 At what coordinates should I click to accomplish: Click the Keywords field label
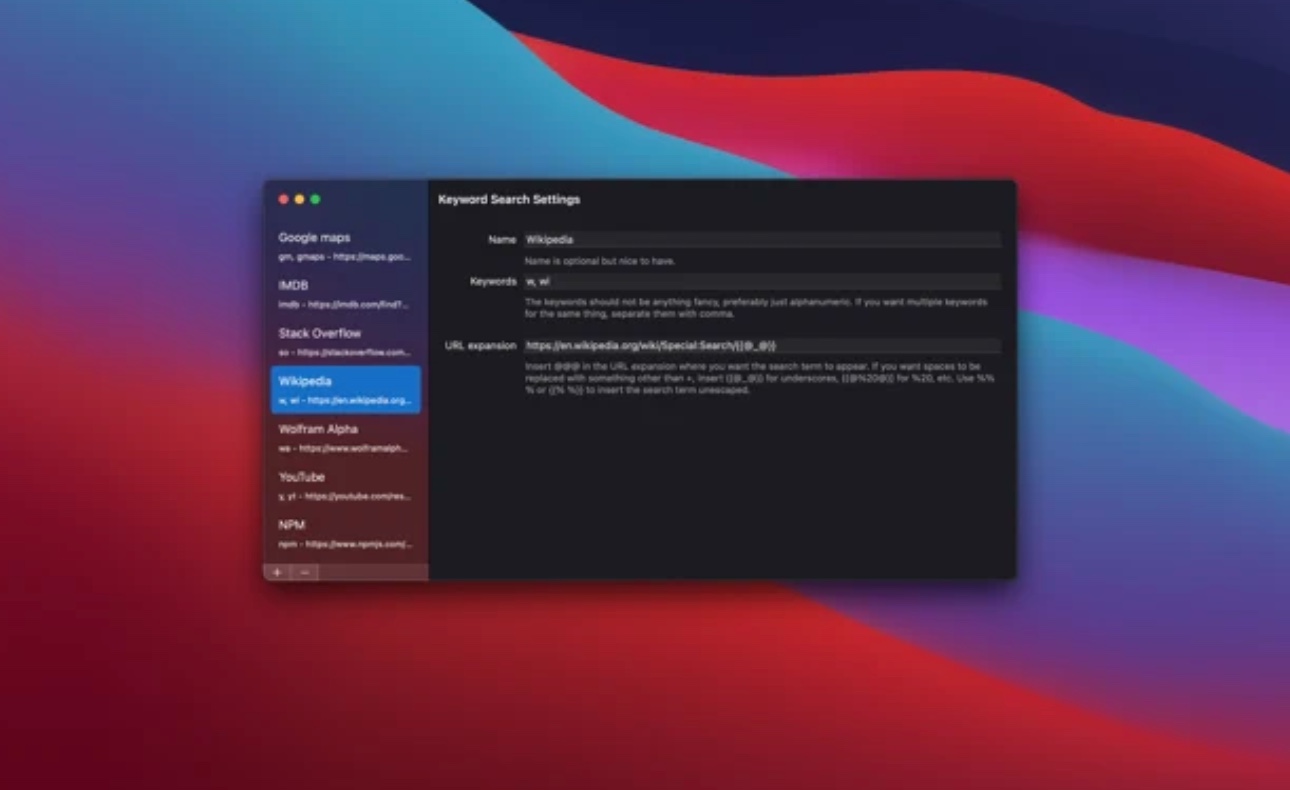[x=493, y=282]
